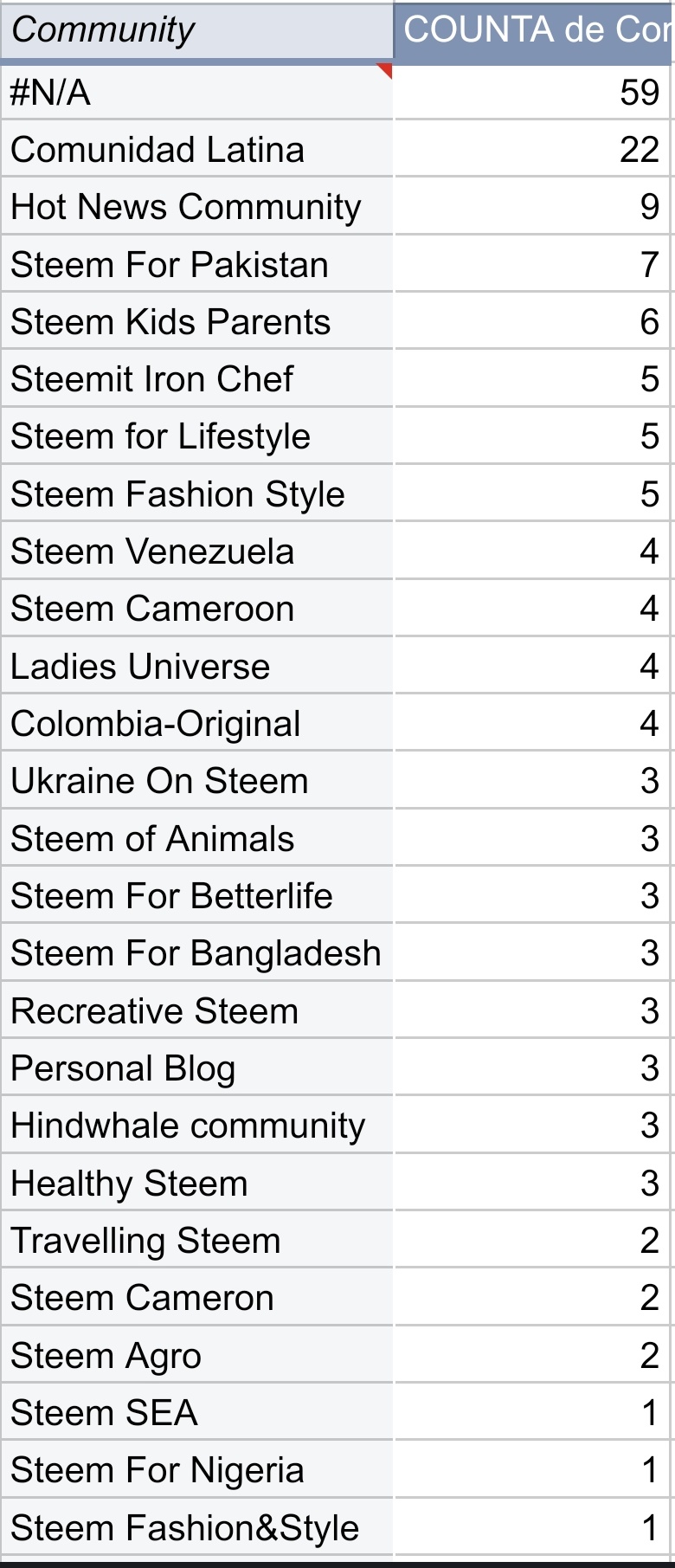Select the #N/A cell
Image resolution: width=675 pixels, height=1568 pixels.
click(x=196, y=92)
